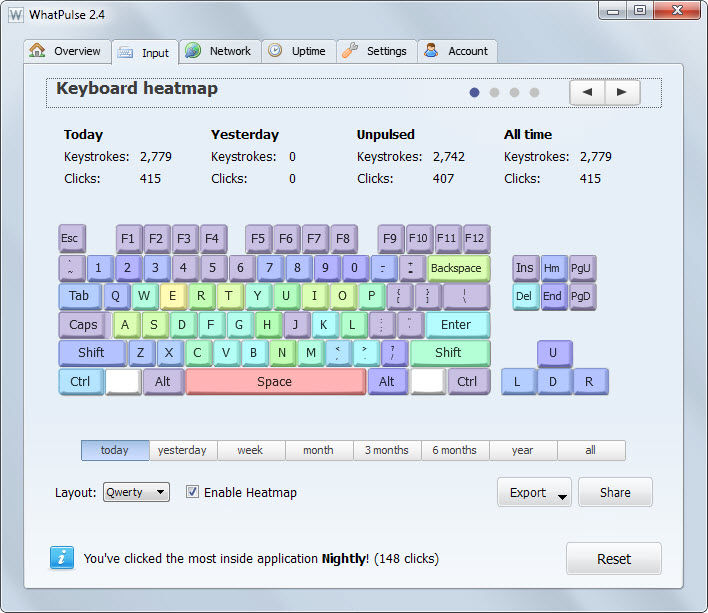Image resolution: width=708 pixels, height=613 pixels.
Task: Select the 6 months time range
Action: (455, 450)
